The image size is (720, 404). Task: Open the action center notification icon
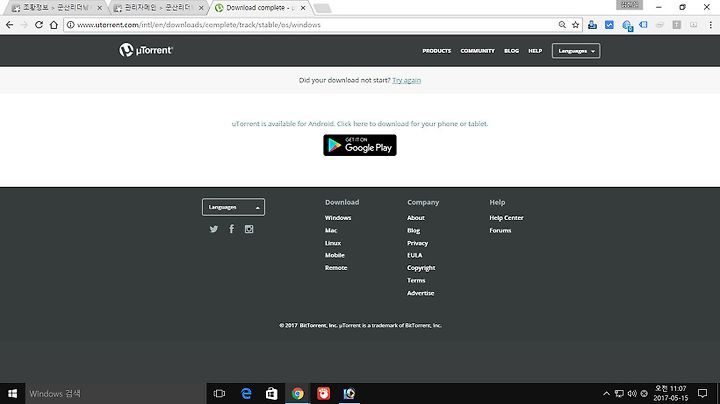(702, 393)
